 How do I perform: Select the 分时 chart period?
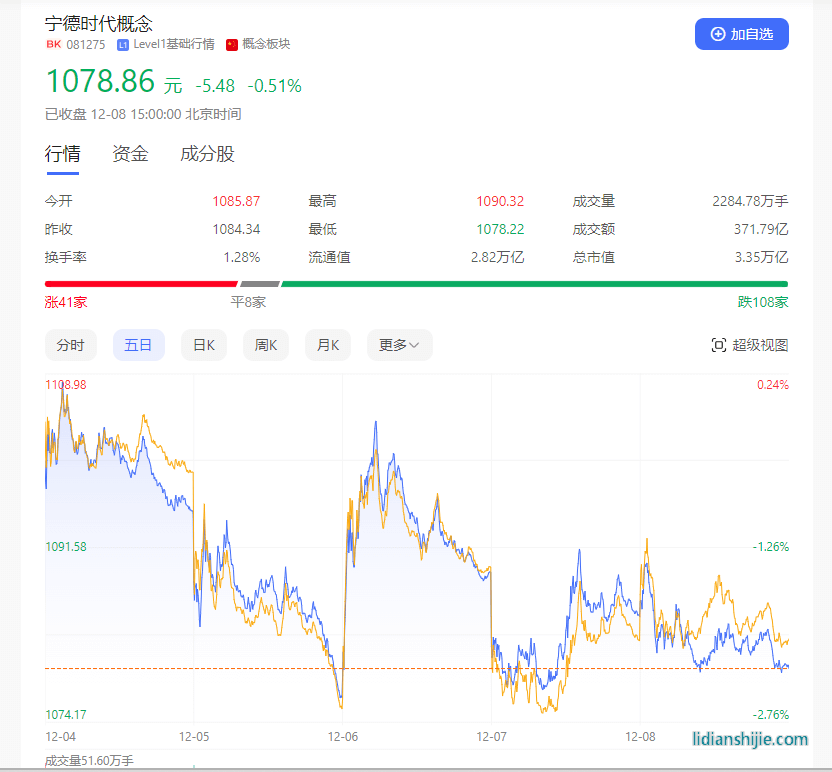(x=71, y=345)
